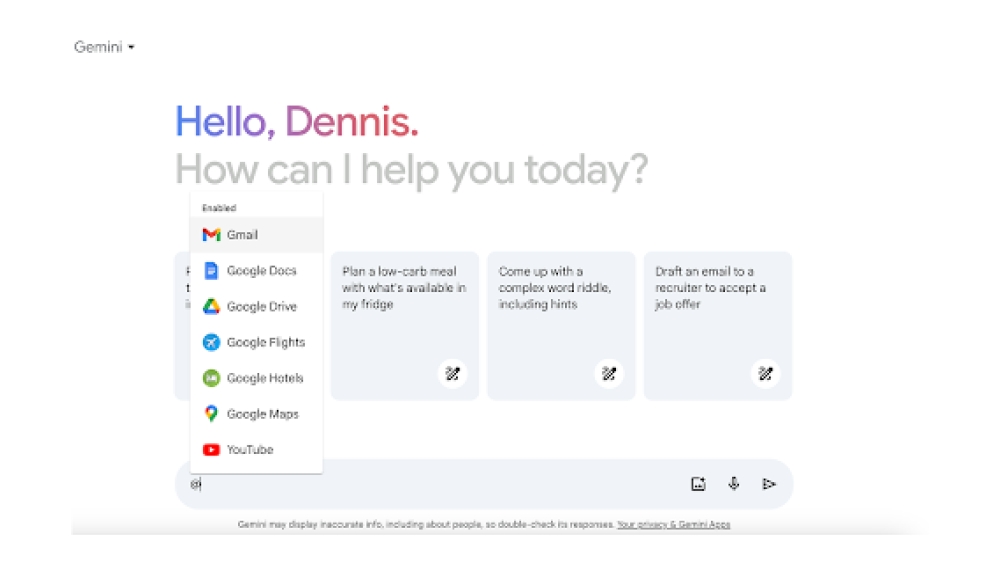
Task: Open the recruiter email draft suggestion card
Action: tap(717, 326)
